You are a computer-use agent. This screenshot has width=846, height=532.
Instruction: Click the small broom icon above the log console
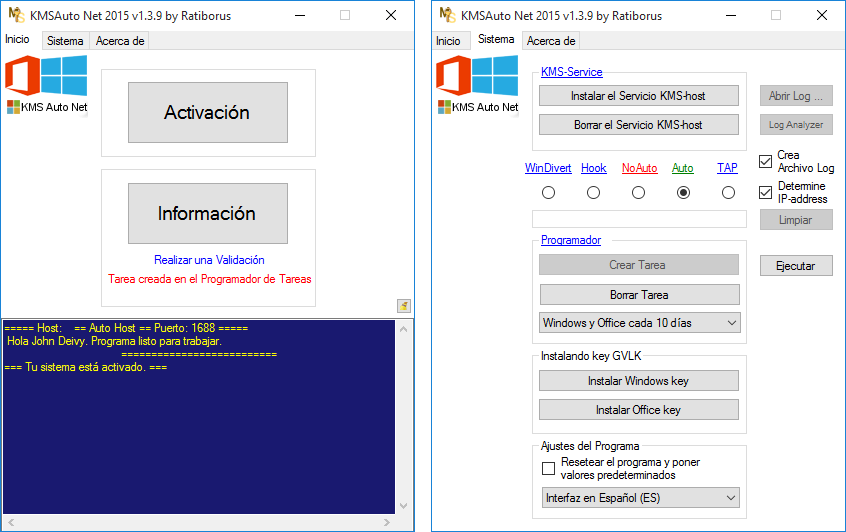pos(404,306)
